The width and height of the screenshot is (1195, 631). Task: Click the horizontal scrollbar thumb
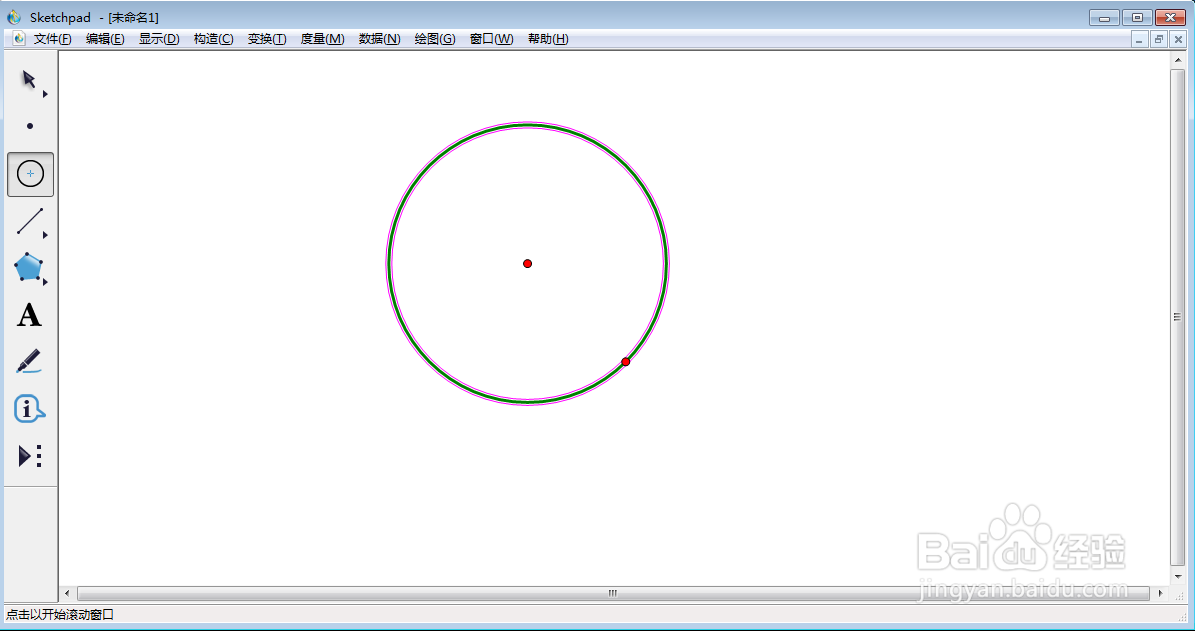coord(613,593)
